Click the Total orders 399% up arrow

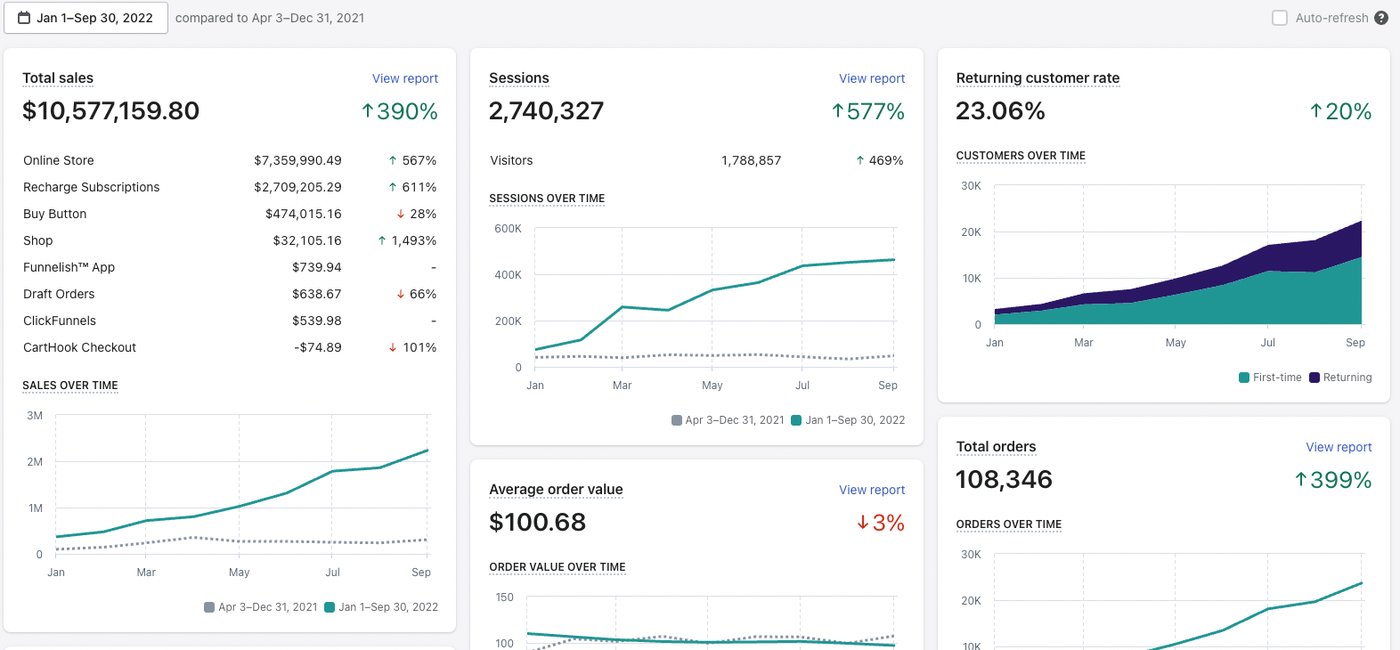pyautogui.click(x=1301, y=480)
